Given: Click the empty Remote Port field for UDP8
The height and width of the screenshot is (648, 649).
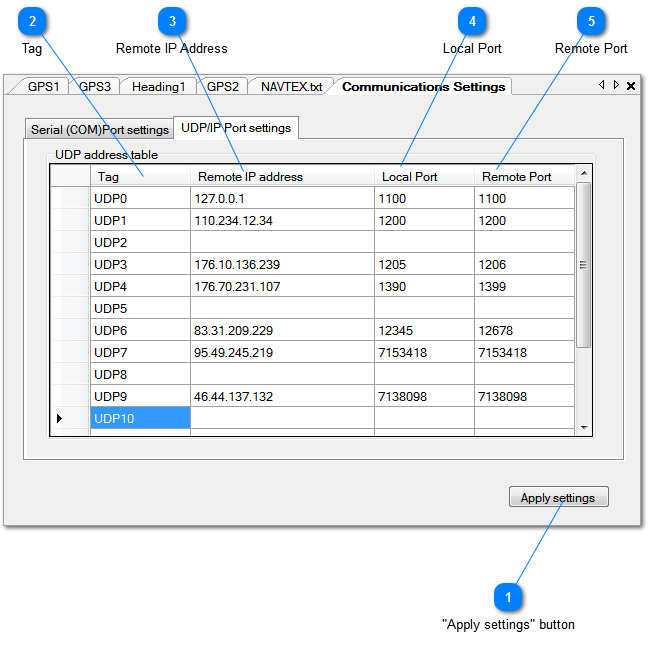Looking at the screenshot, I should [x=524, y=374].
